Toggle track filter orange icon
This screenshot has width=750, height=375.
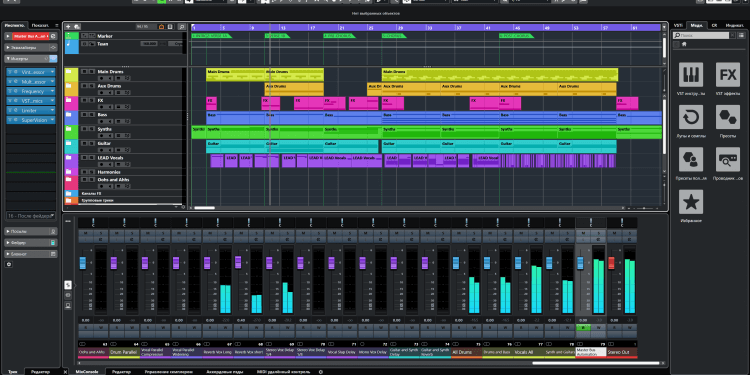(162, 27)
